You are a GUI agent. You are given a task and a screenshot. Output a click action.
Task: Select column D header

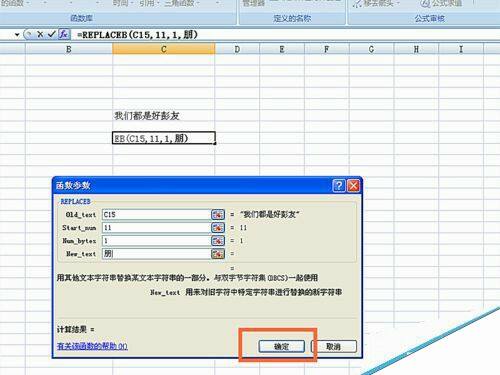237,49
